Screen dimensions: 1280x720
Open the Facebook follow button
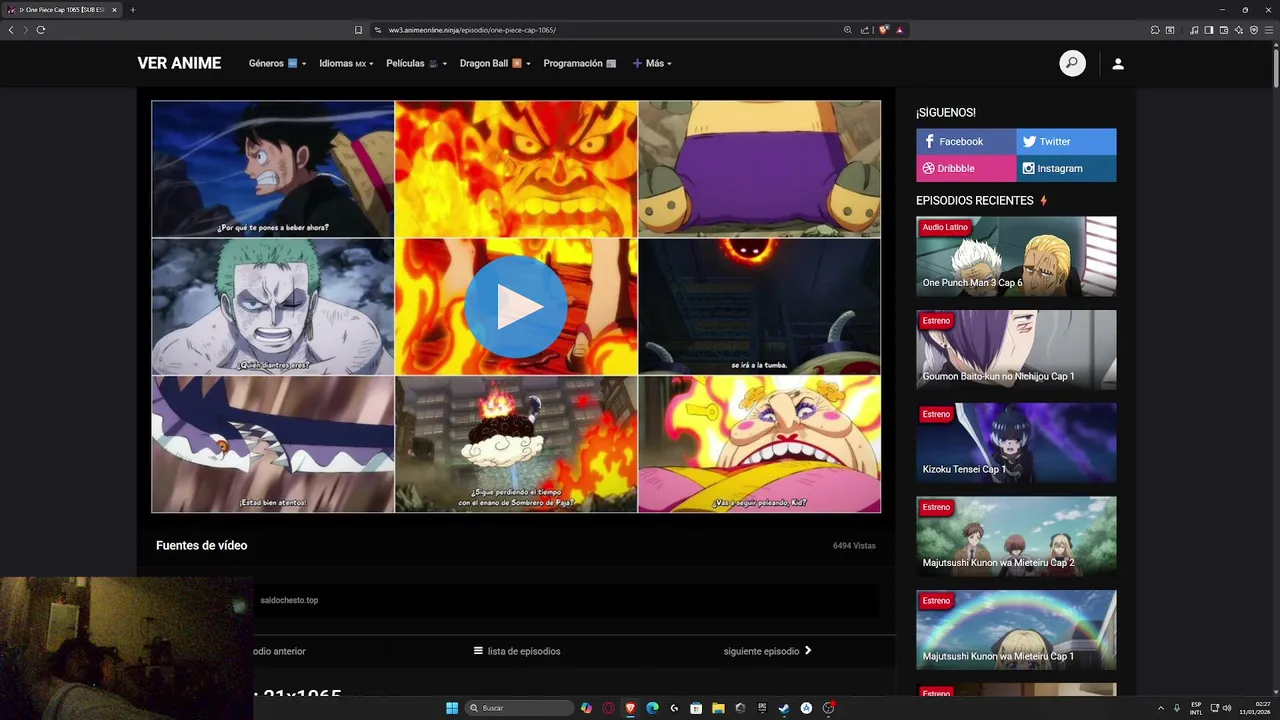966,141
